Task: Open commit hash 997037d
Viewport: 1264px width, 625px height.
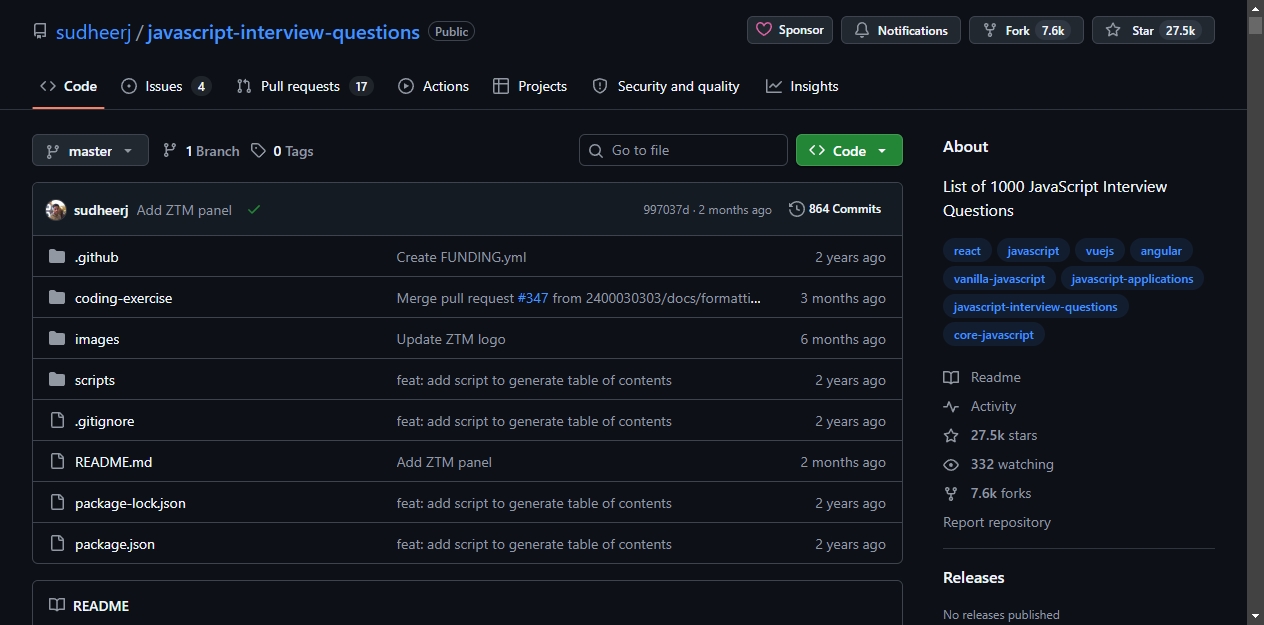Action: [x=666, y=210]
